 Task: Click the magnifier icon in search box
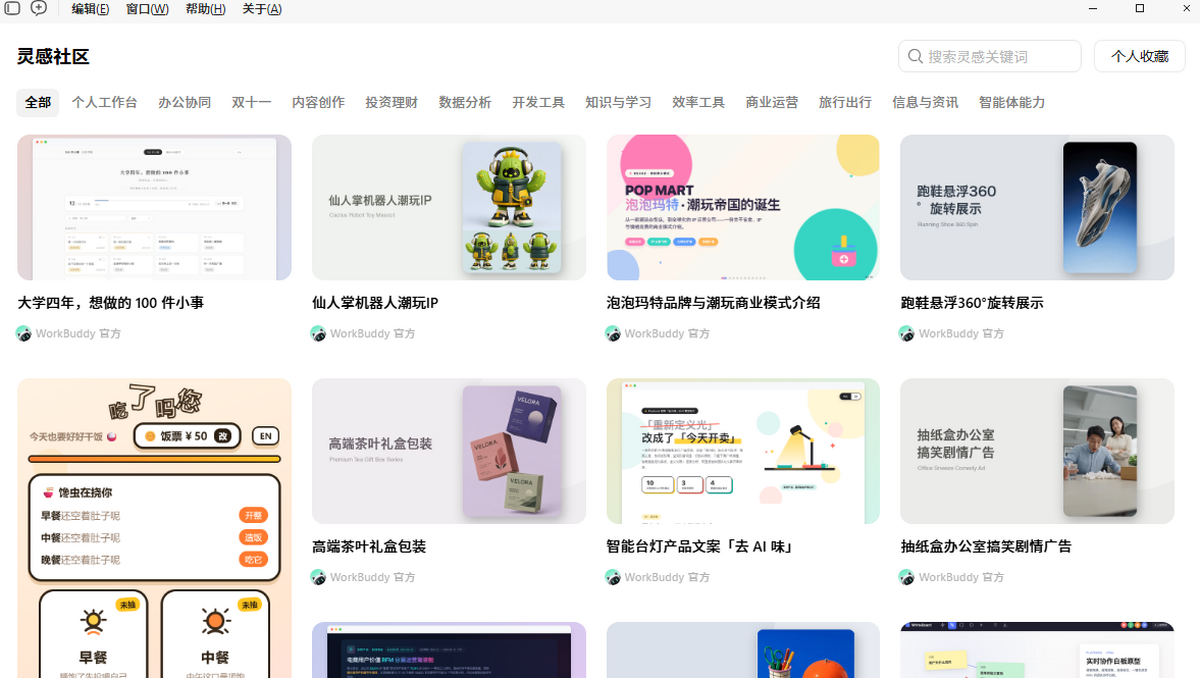pyautogui.click(x=915, y=57)
